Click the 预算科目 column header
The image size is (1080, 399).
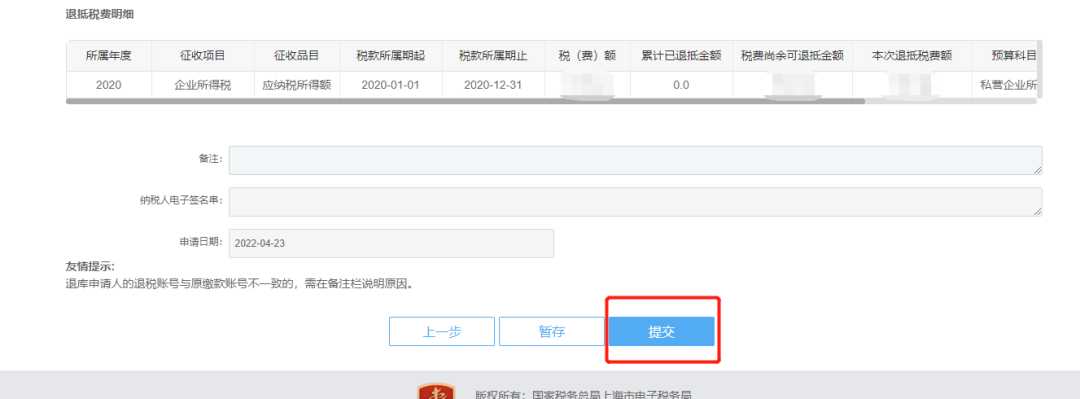coord(1004,56)
